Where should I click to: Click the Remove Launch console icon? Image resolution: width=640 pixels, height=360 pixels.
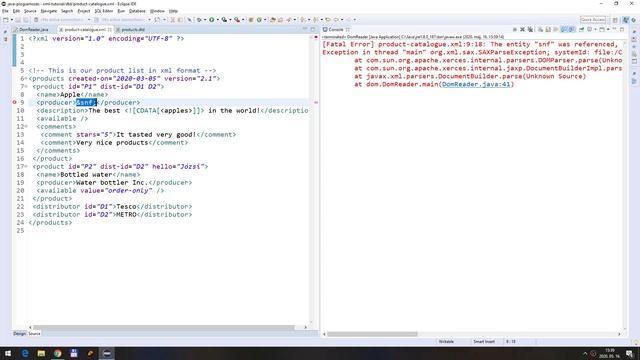point(522,29)
